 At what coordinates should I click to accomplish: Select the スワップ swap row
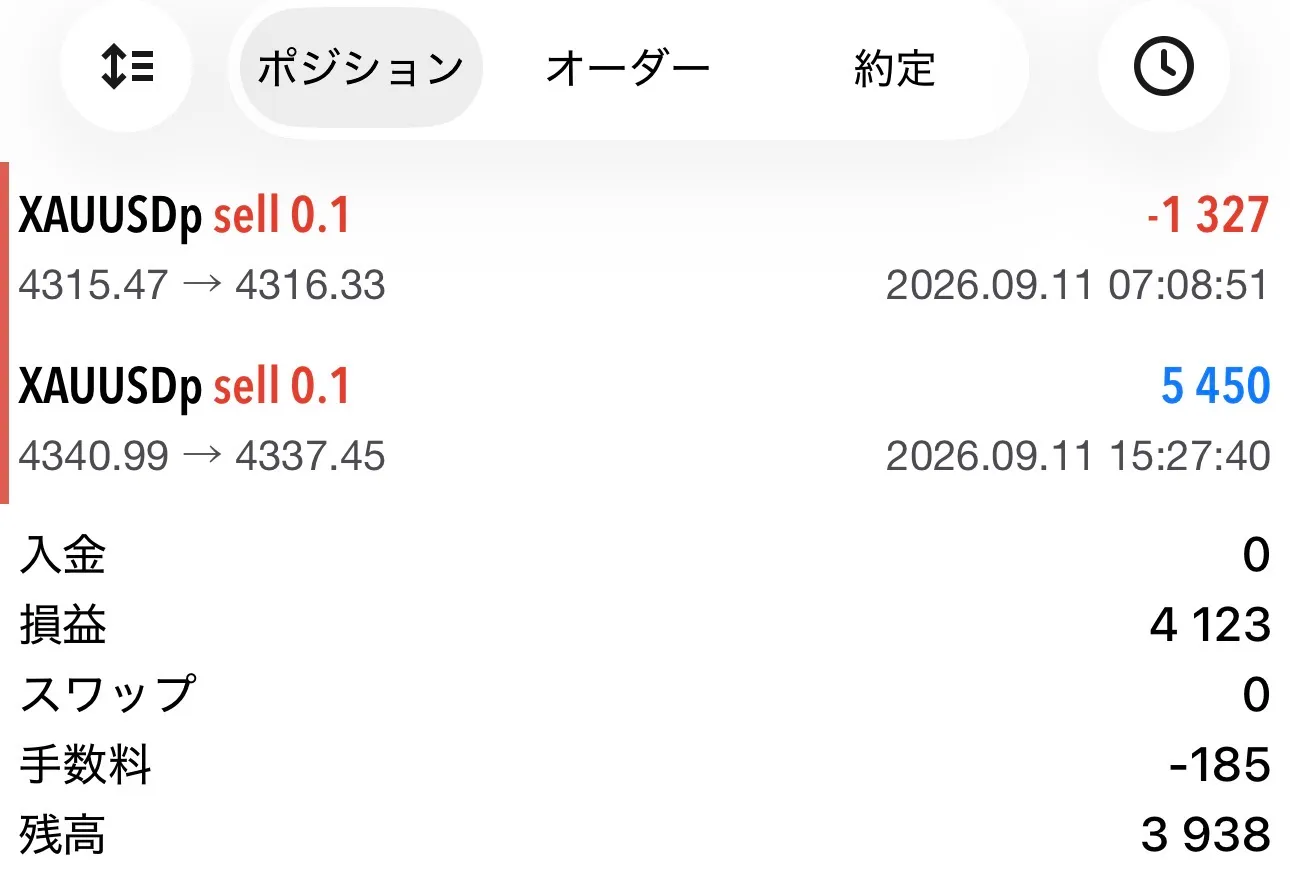pyautogui.click(x=645, y=695)
